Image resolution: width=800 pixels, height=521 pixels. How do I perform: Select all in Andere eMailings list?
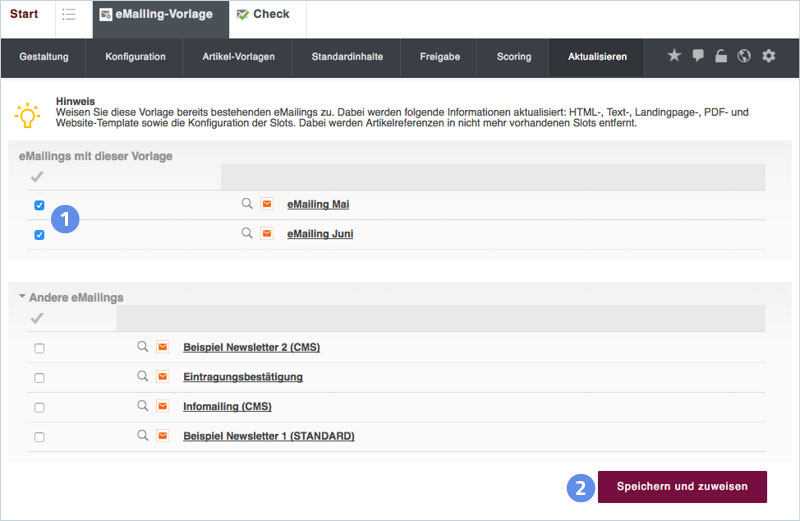click(38, 318)
